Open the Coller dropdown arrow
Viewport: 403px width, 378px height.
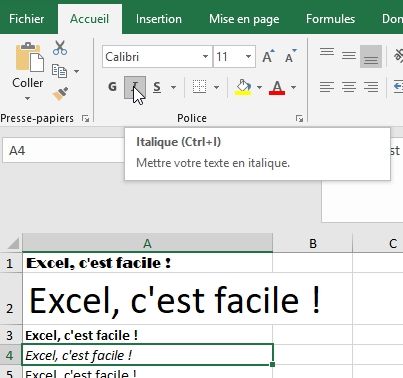coord(27,98)
